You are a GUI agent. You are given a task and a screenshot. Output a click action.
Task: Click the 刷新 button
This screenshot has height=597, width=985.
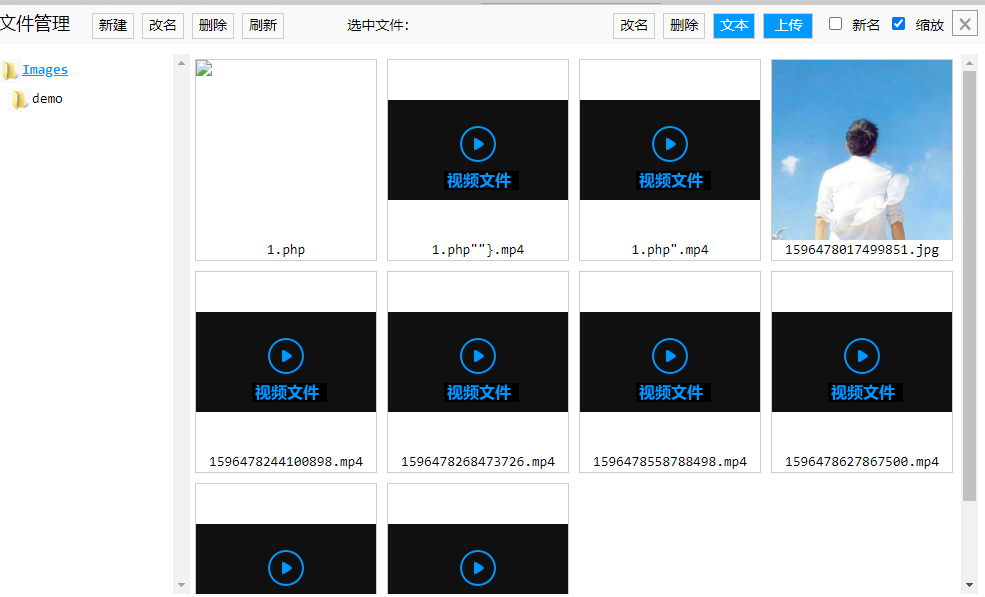tap(263, 26)
